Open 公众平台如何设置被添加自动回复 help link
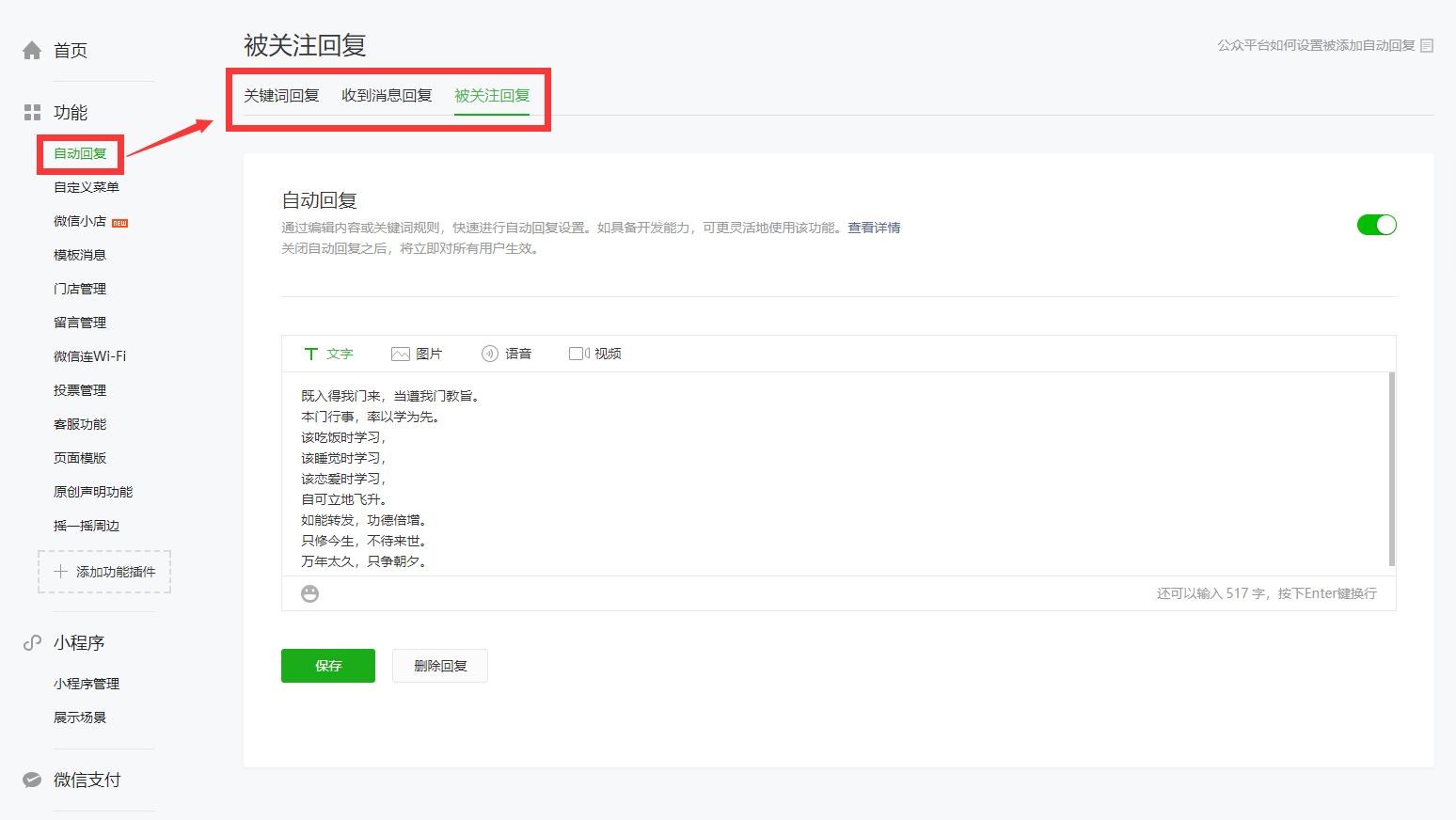1456x820 pixels. click(1316, 45)
